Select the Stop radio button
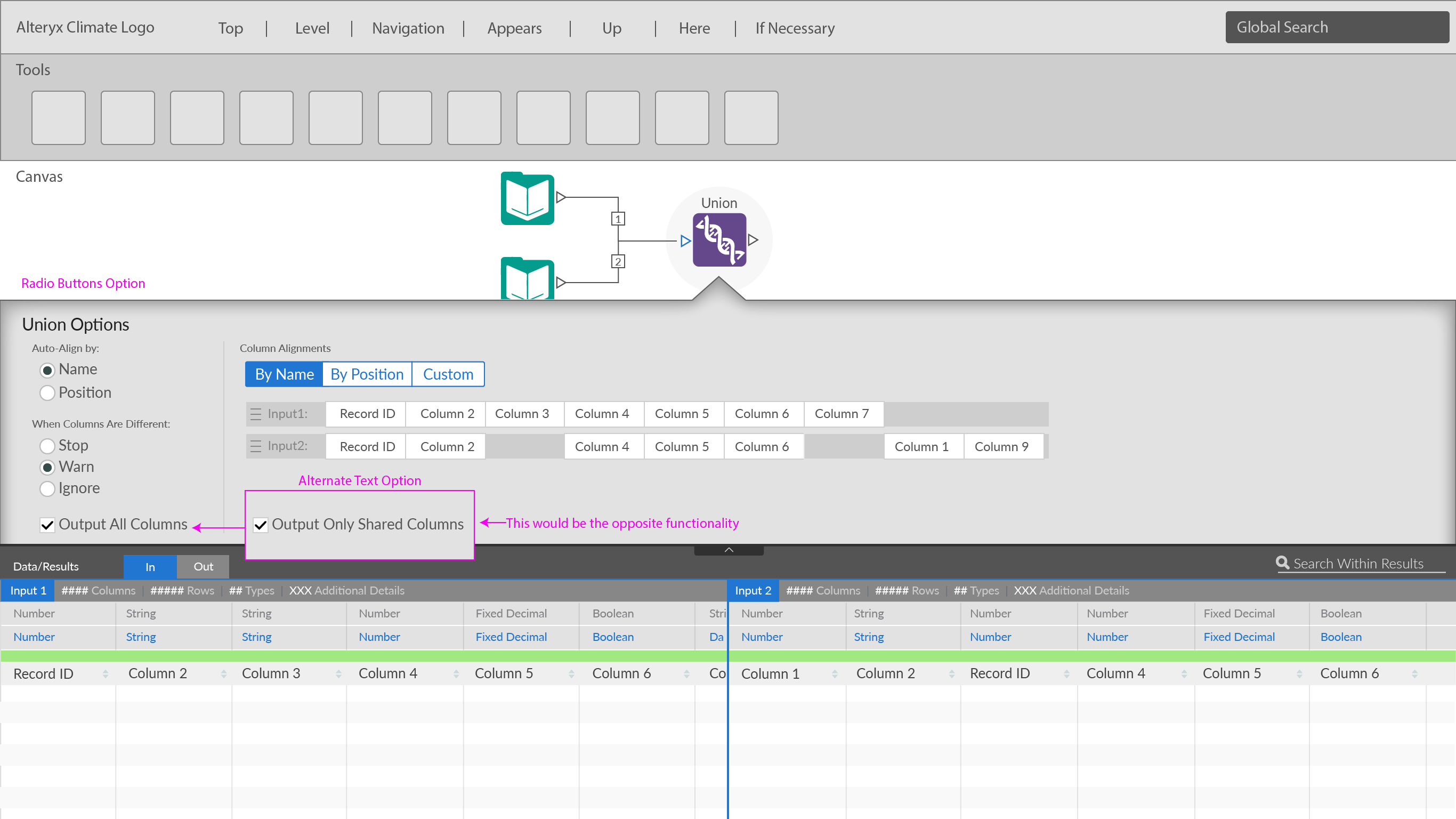The height and width of the screenshot is (819, 1456). (x=47, y=446)
